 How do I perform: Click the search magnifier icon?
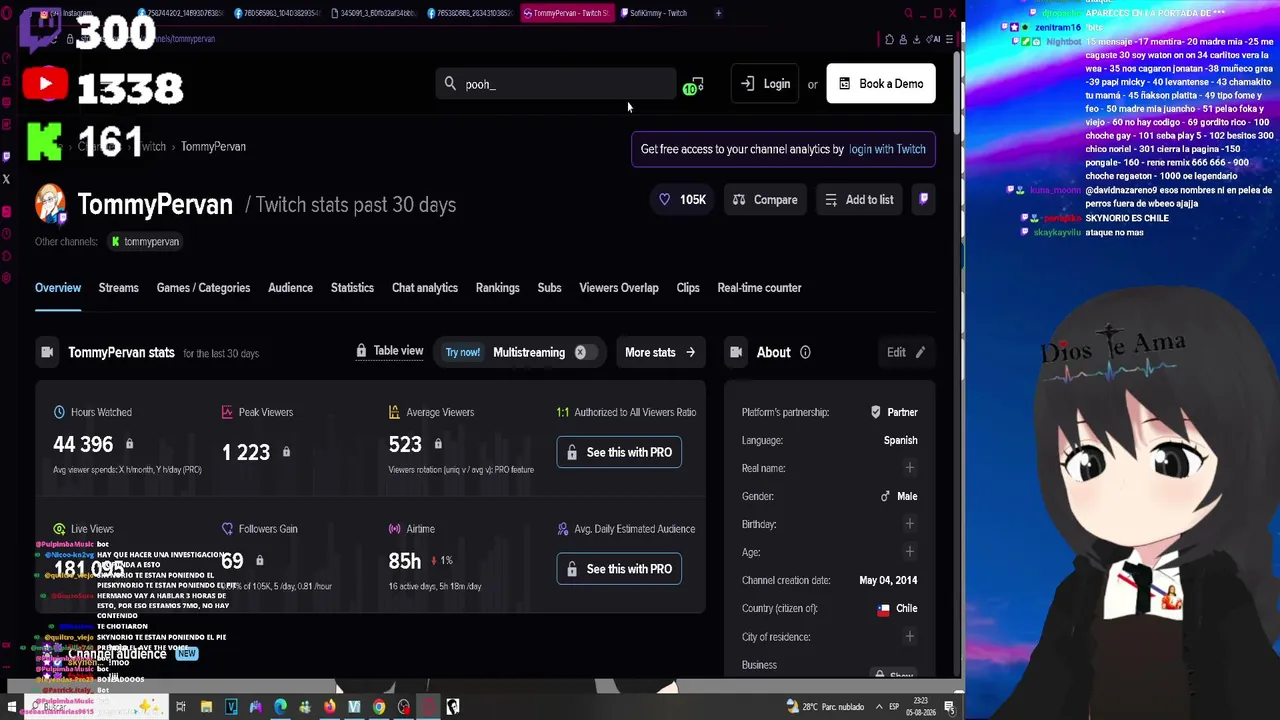pos(450,84)
